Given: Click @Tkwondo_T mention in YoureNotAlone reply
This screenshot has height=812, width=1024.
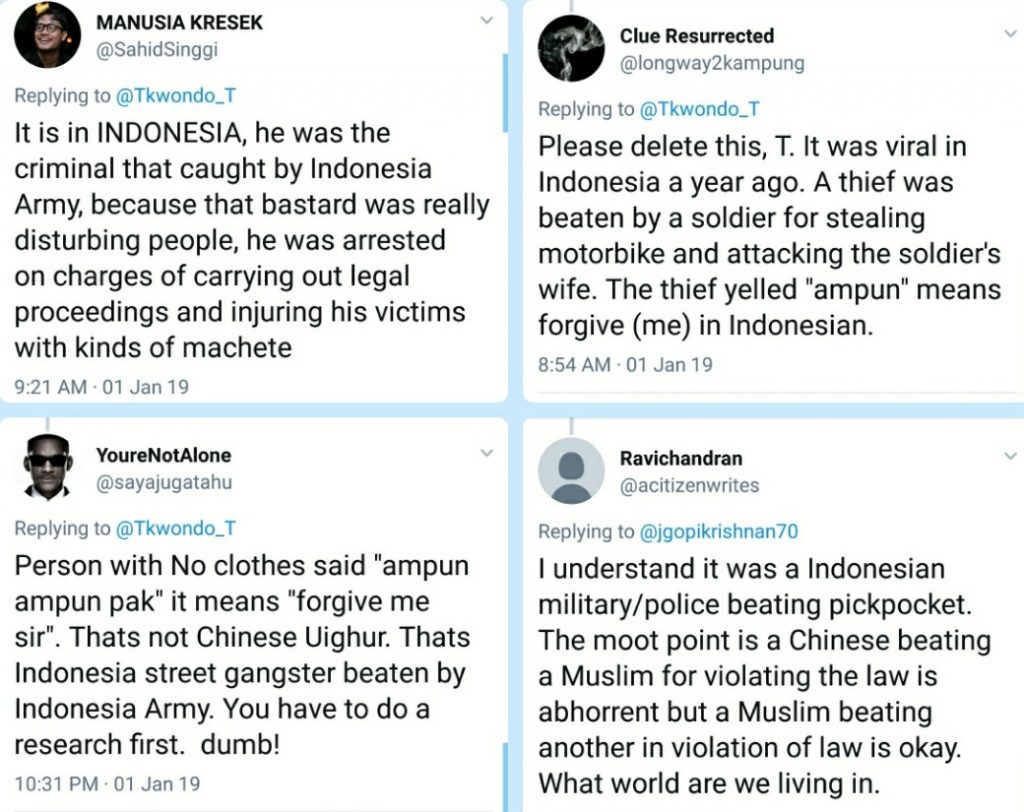Looking at the screenshot, I should point(175,529).
